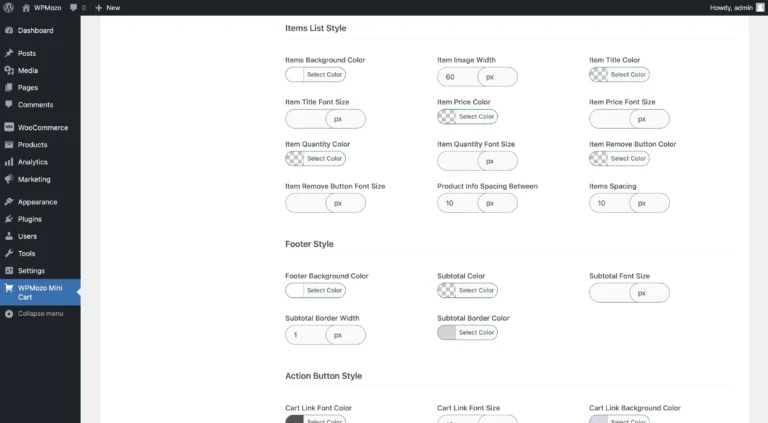Image resolution: width=768 pixels, height=423 pixels.
Task: Click Select Color for Item Quantity Color
Action: 324,159
